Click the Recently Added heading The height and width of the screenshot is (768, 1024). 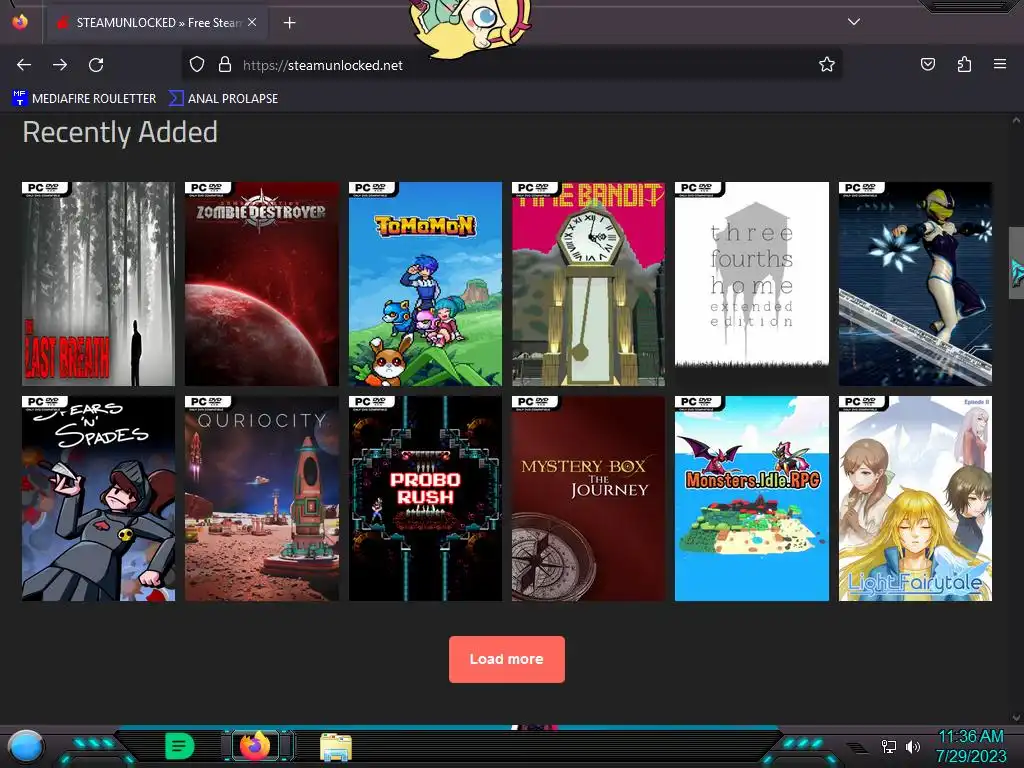[120, 133]
